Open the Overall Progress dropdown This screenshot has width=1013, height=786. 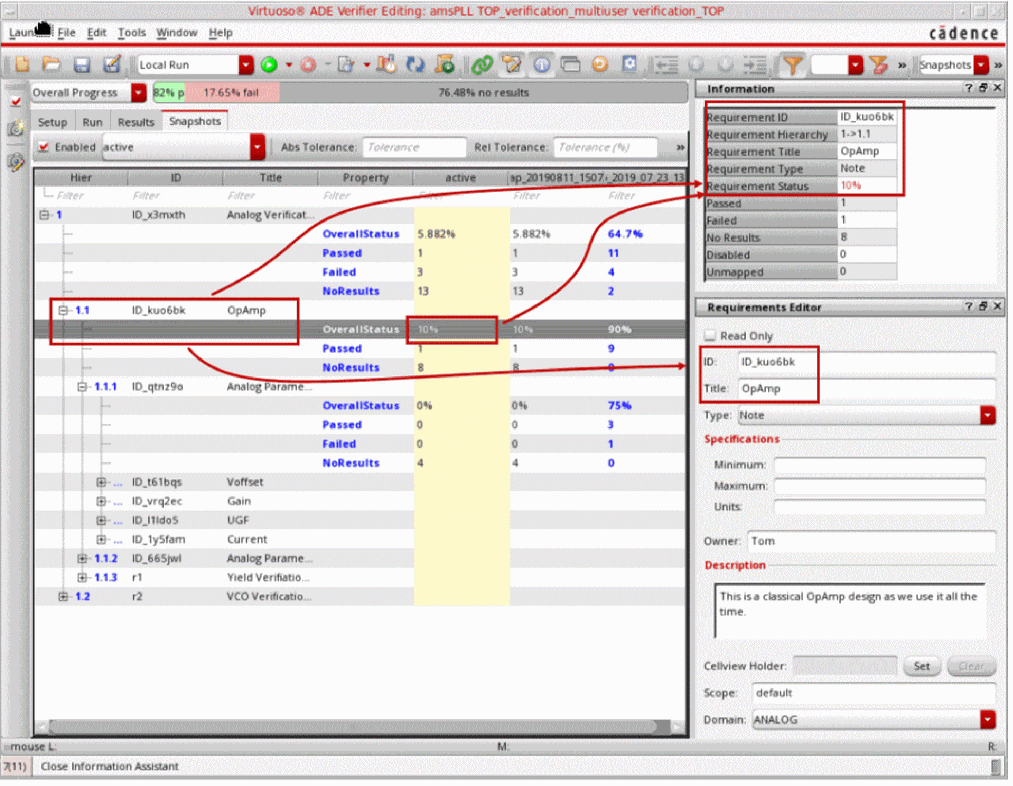click(x=138, y=93)
